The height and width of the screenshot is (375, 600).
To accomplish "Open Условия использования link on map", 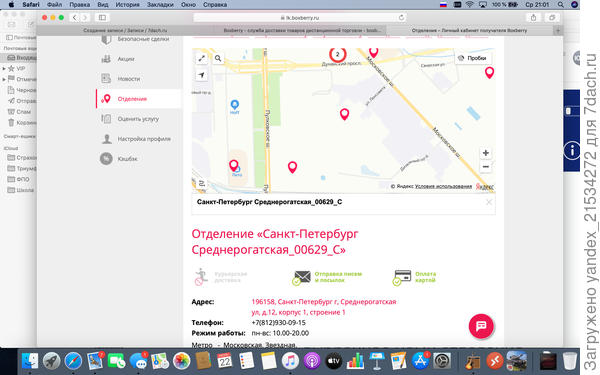I will (x=443, y=186).
